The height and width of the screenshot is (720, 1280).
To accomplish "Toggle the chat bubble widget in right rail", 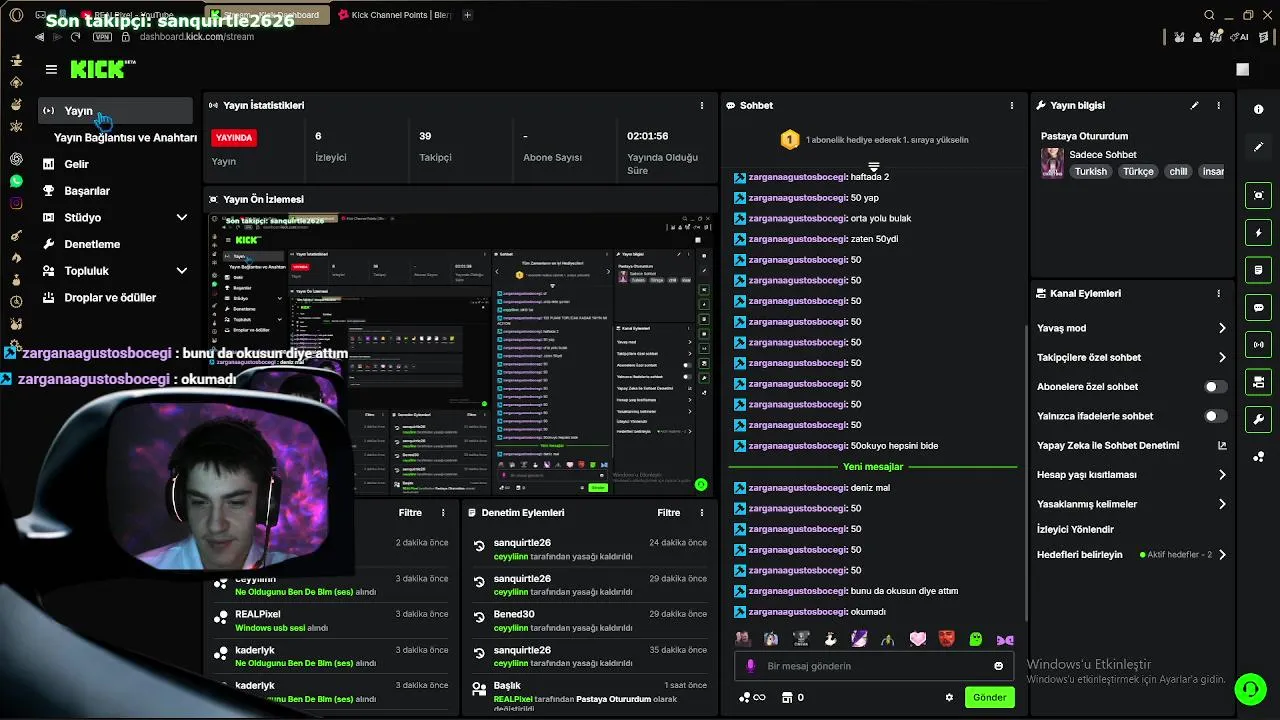I will [x=1258, y=308].
